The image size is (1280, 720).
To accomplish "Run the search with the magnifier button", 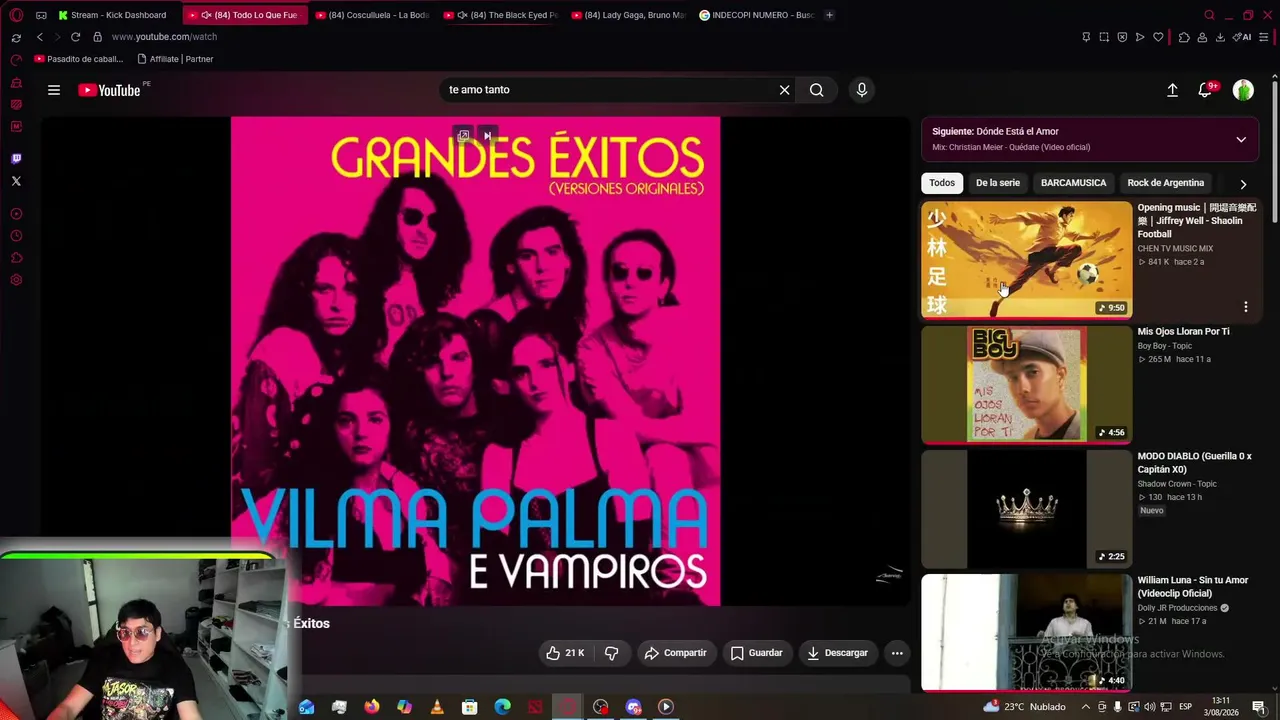I will [x=817, y=90].
